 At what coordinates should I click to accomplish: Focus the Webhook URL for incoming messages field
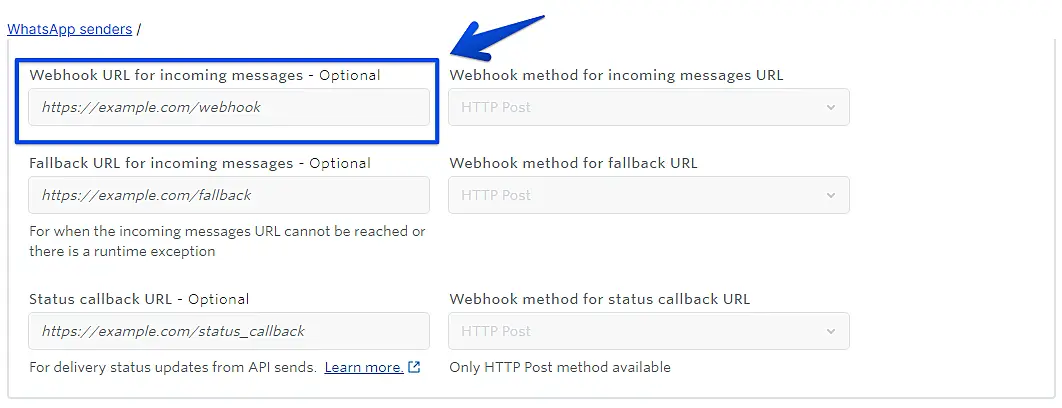pyautogui.click(x=229, y=107)
